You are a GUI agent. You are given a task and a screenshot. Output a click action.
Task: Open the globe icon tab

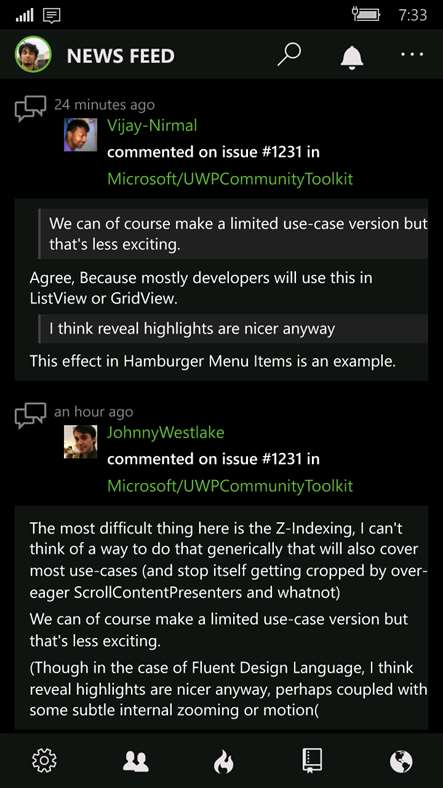click(x=401, y=761)
